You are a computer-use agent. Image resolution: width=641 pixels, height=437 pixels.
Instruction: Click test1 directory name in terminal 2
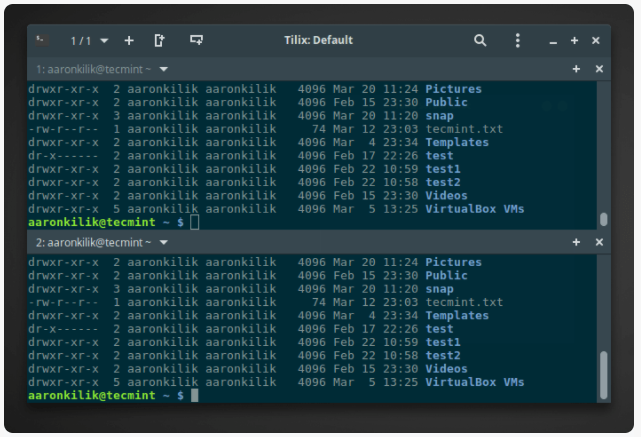443,342
